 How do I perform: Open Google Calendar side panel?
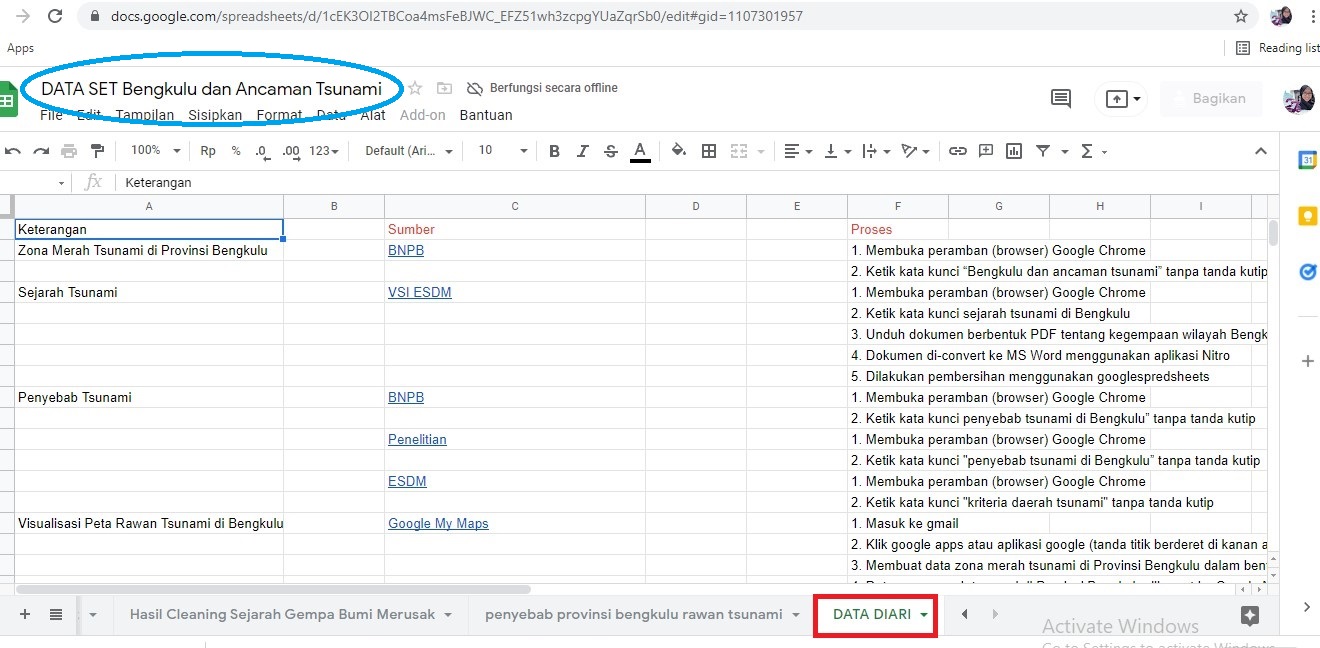click(1307, 160)
